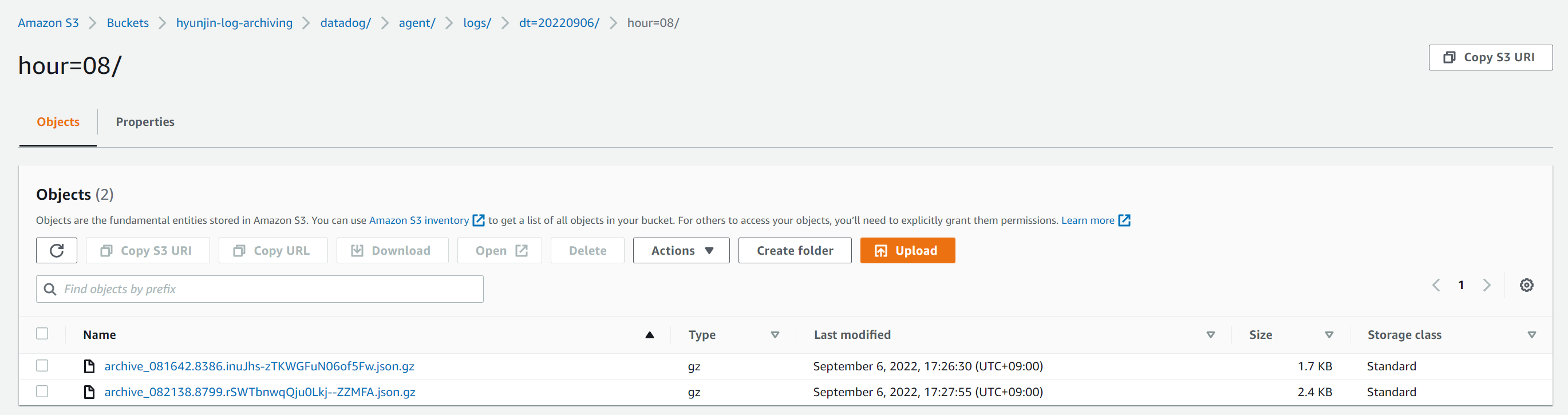Click the Create folder button
Screen dimensions: 1568x415
tap(795, 251)
